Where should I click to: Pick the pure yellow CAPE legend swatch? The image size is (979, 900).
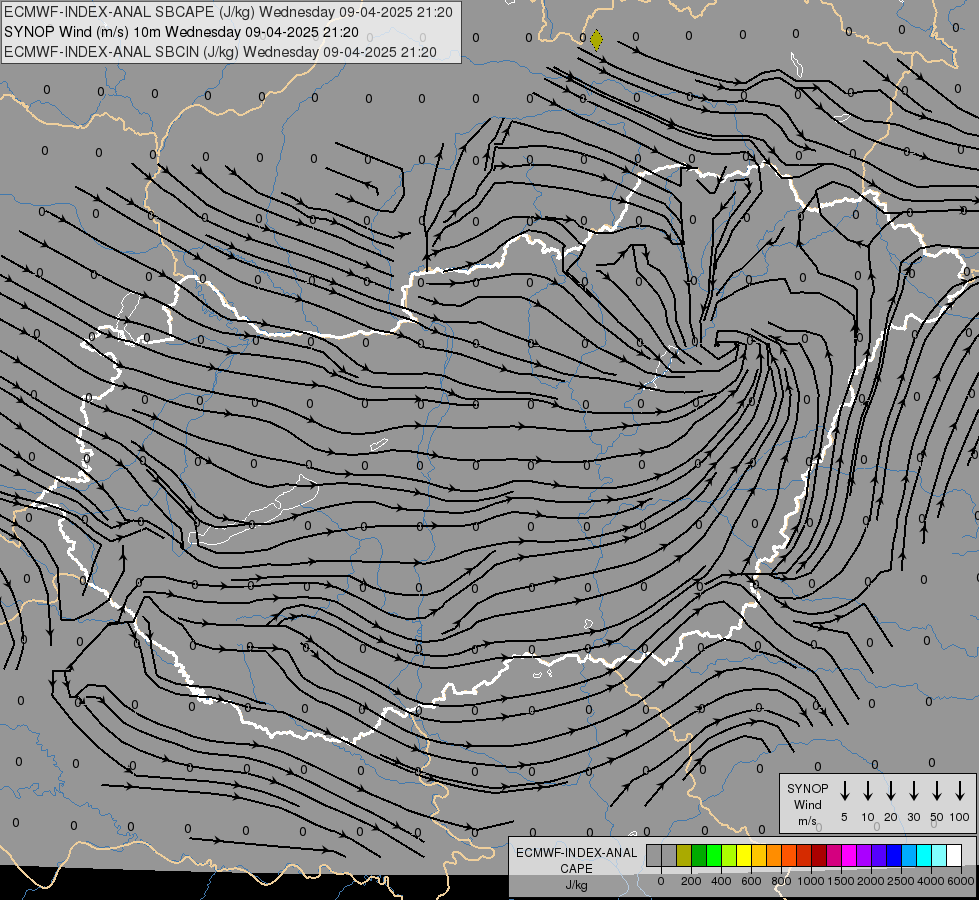click(x=744, y=855)
